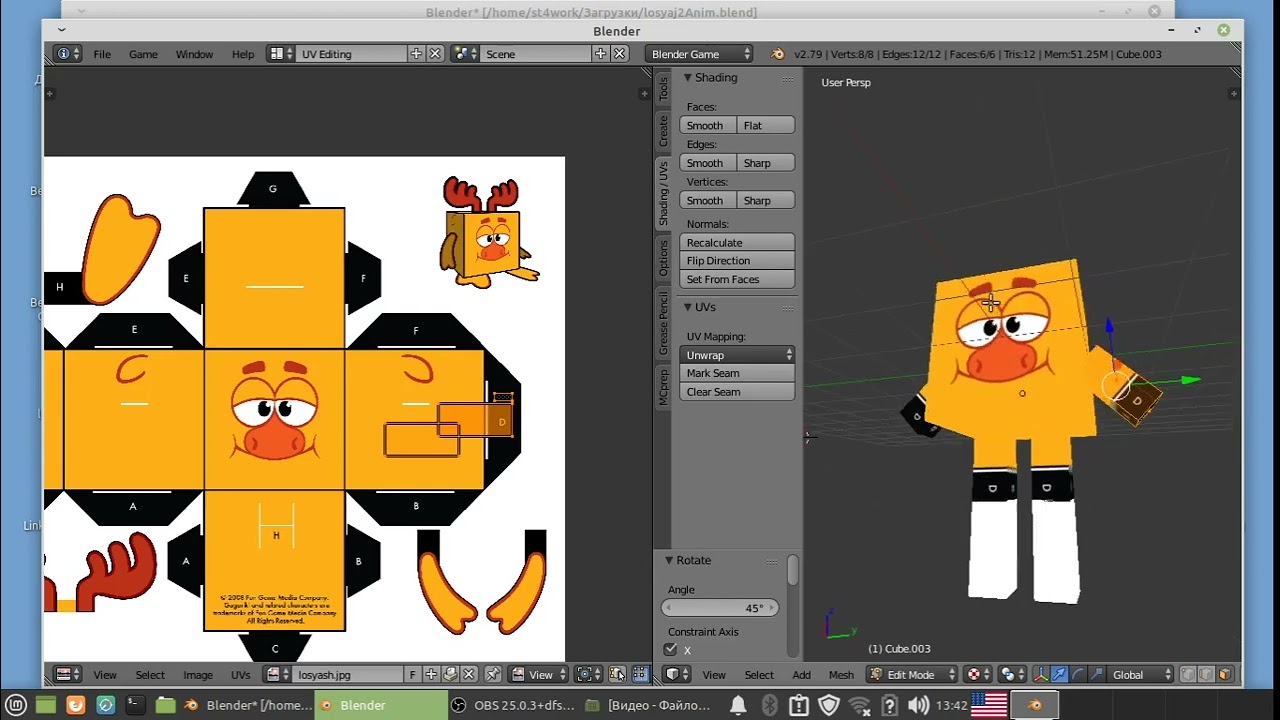The height and width of the screenshot is (720, 1280).
Task: Click the Mark Seam button
Action: pos(737,373)
